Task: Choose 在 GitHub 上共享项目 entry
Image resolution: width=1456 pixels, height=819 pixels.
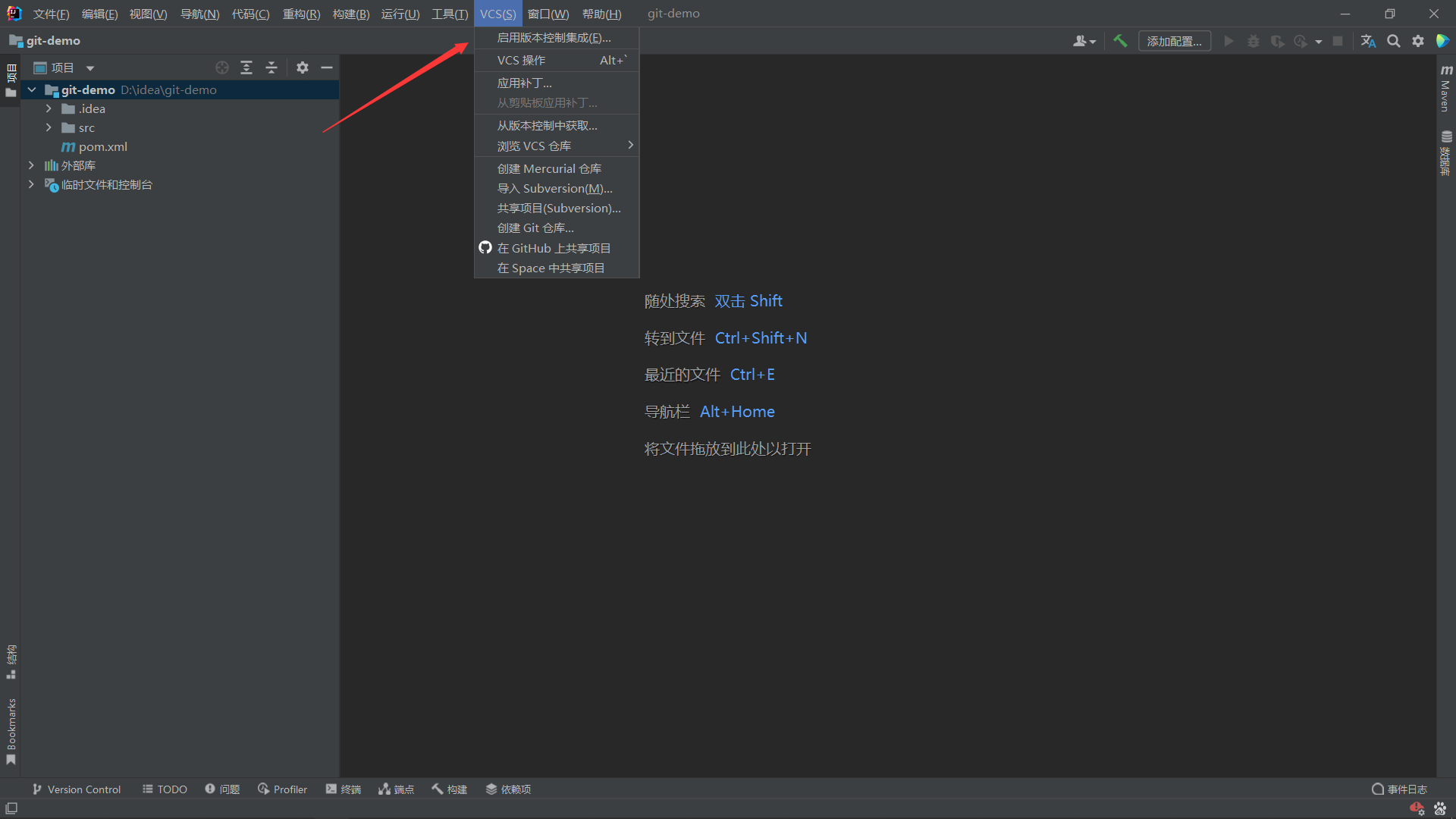Action: coord(557,248)
